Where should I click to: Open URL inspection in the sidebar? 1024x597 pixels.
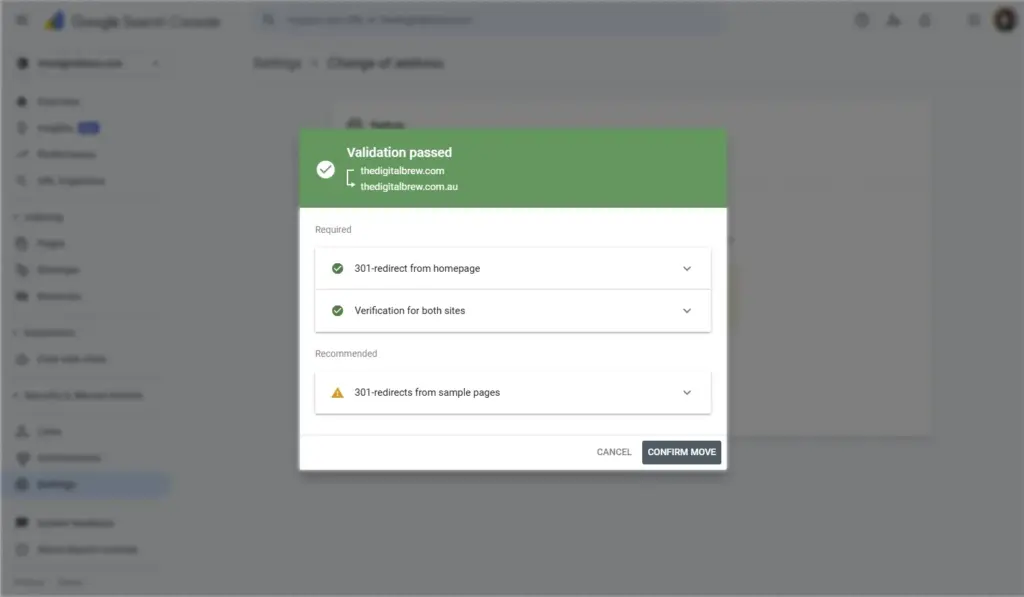(71, 180)
